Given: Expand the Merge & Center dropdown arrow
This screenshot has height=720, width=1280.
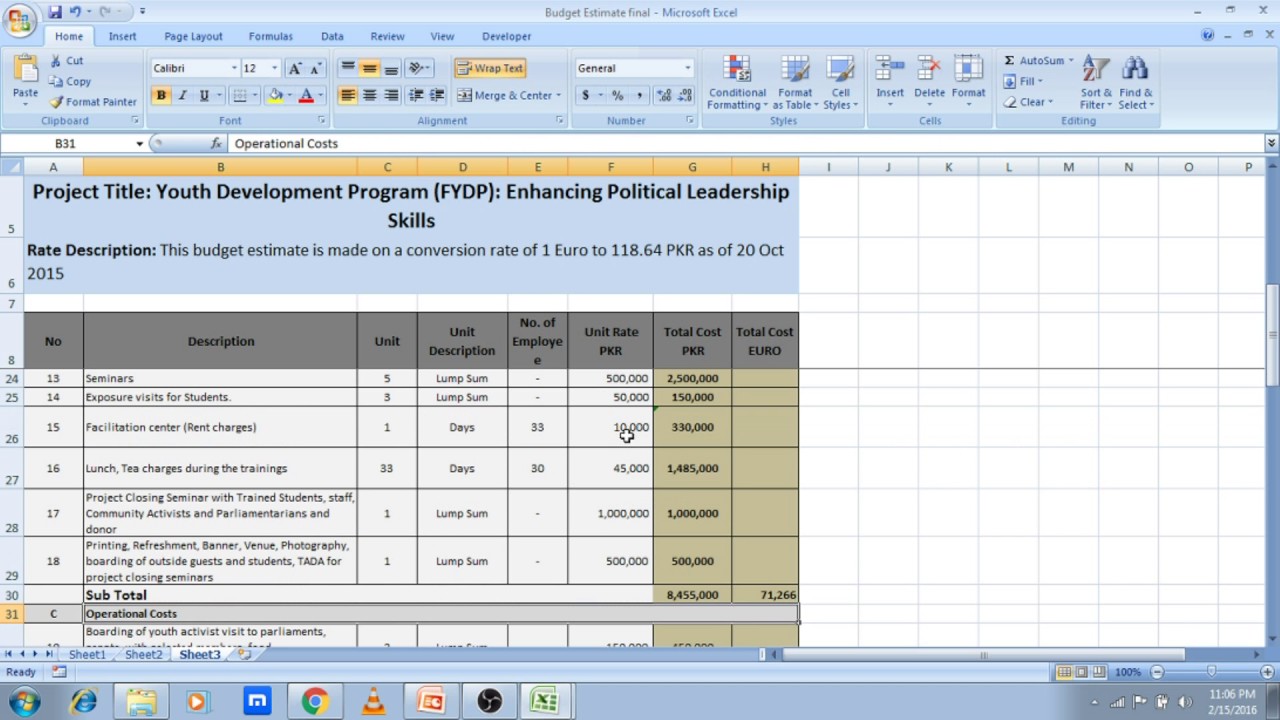Looking at the screenshot, I should (558, 95).
